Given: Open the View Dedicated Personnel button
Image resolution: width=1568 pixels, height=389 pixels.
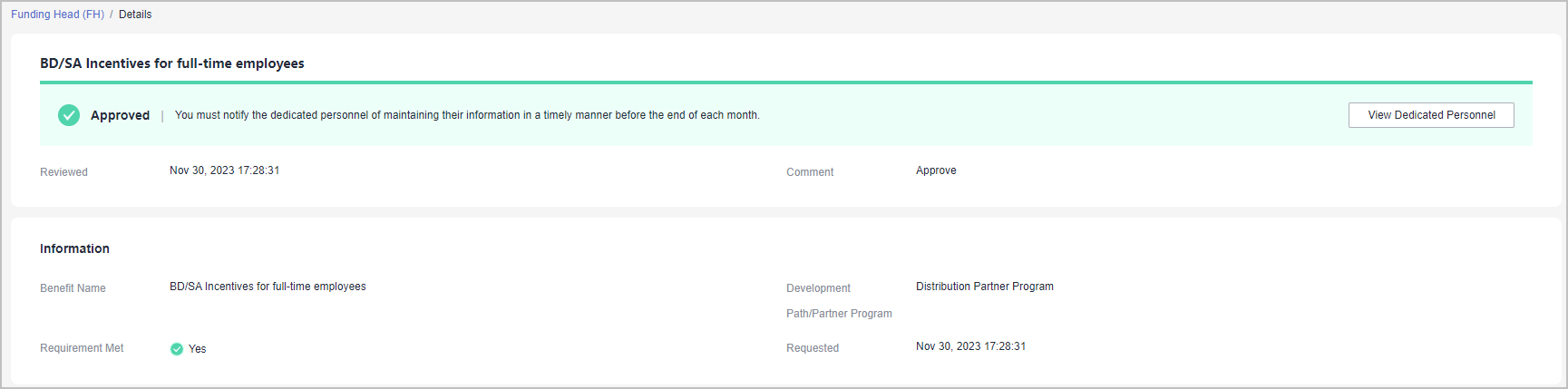Looking at the screenshot, I should (x=1430, y=115).
